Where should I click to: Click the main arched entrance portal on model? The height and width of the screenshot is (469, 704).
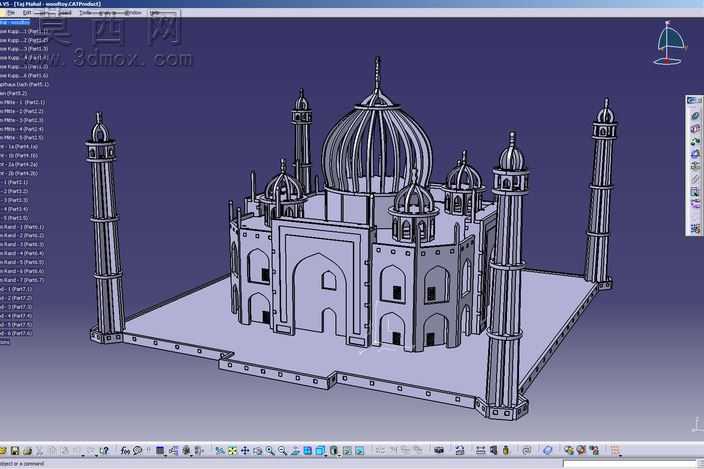point(320,294)
